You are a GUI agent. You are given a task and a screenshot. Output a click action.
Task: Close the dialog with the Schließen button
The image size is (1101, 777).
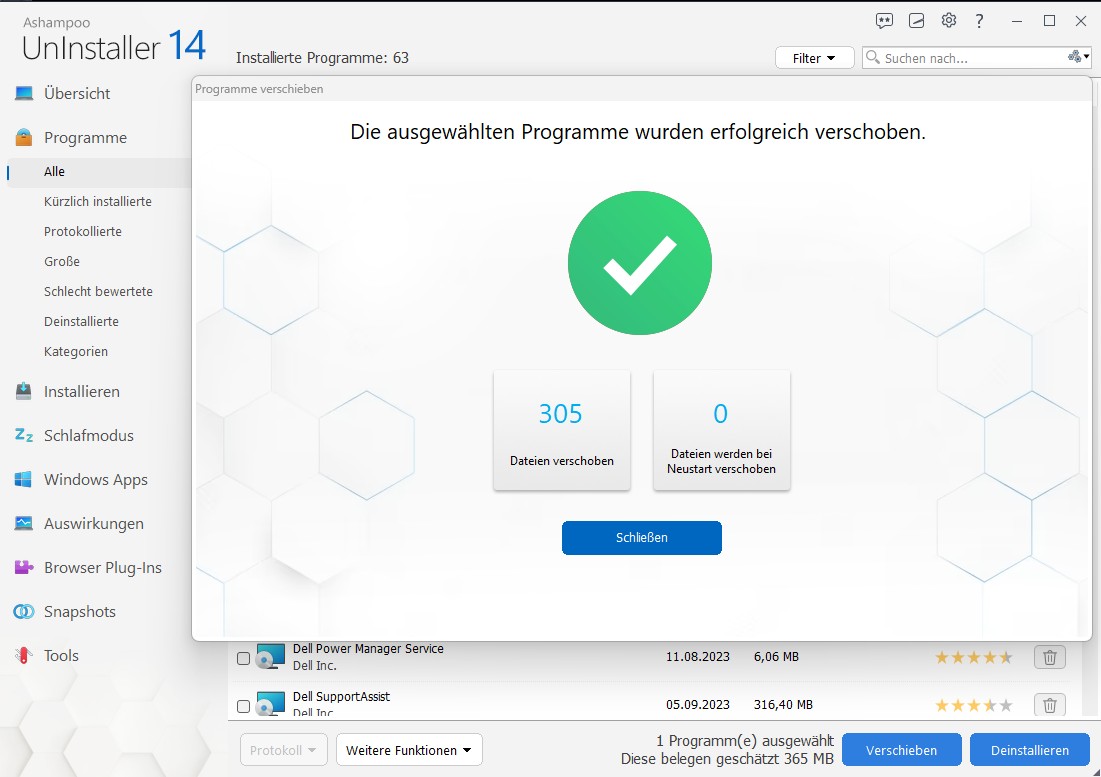pos(642,538)
